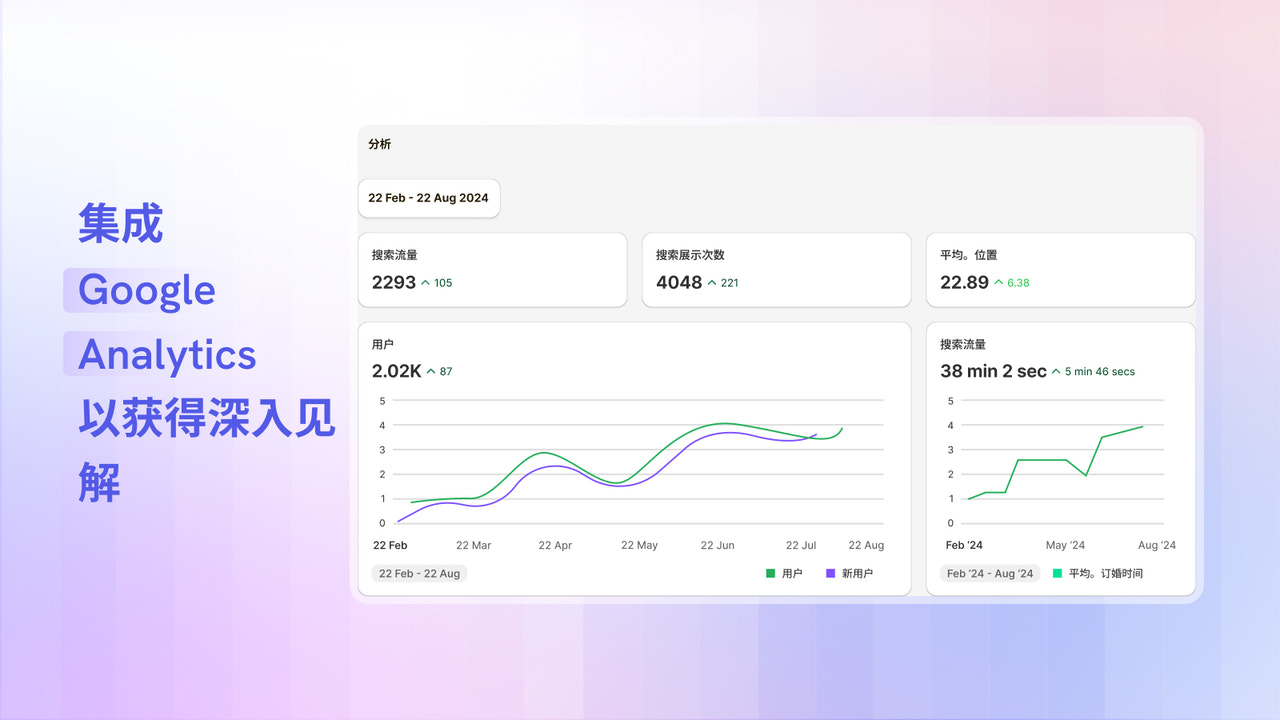Click the 22 Aug x-axis label

pos(866,545)
